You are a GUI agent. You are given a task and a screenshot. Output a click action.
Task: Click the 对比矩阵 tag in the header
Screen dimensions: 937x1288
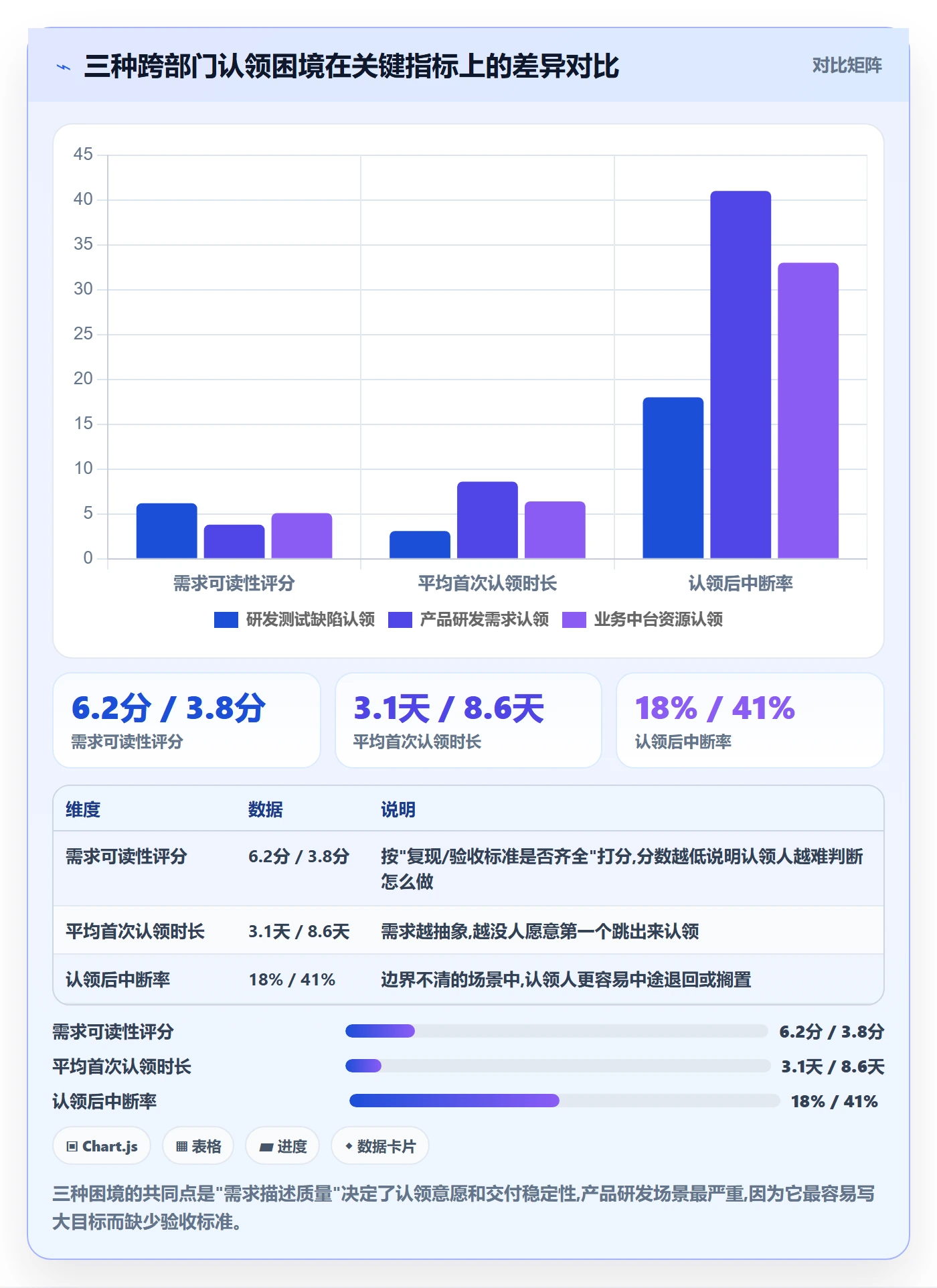847,66
